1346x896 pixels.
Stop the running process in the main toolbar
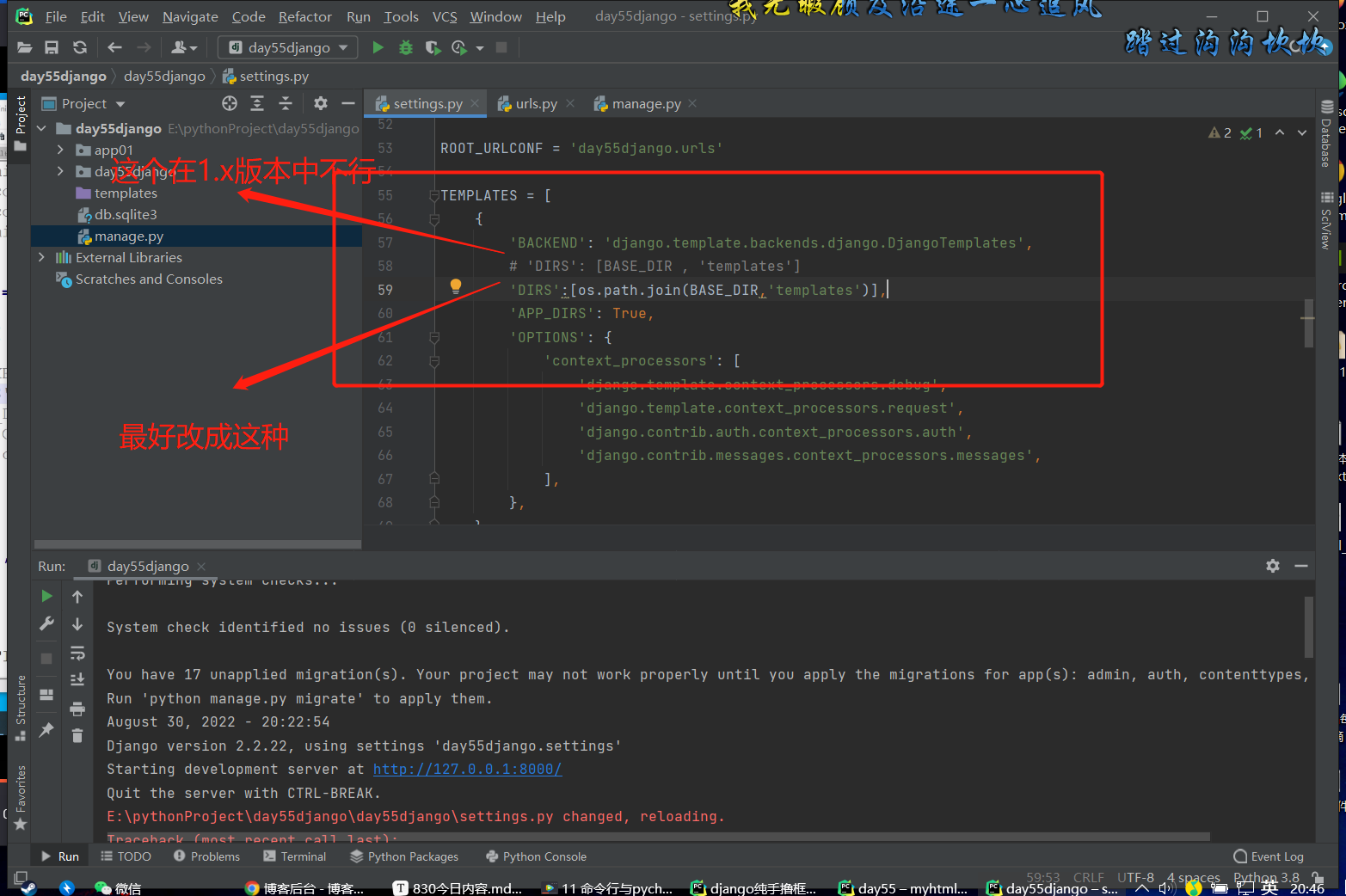pyautogui.click(x=501, y=47)
